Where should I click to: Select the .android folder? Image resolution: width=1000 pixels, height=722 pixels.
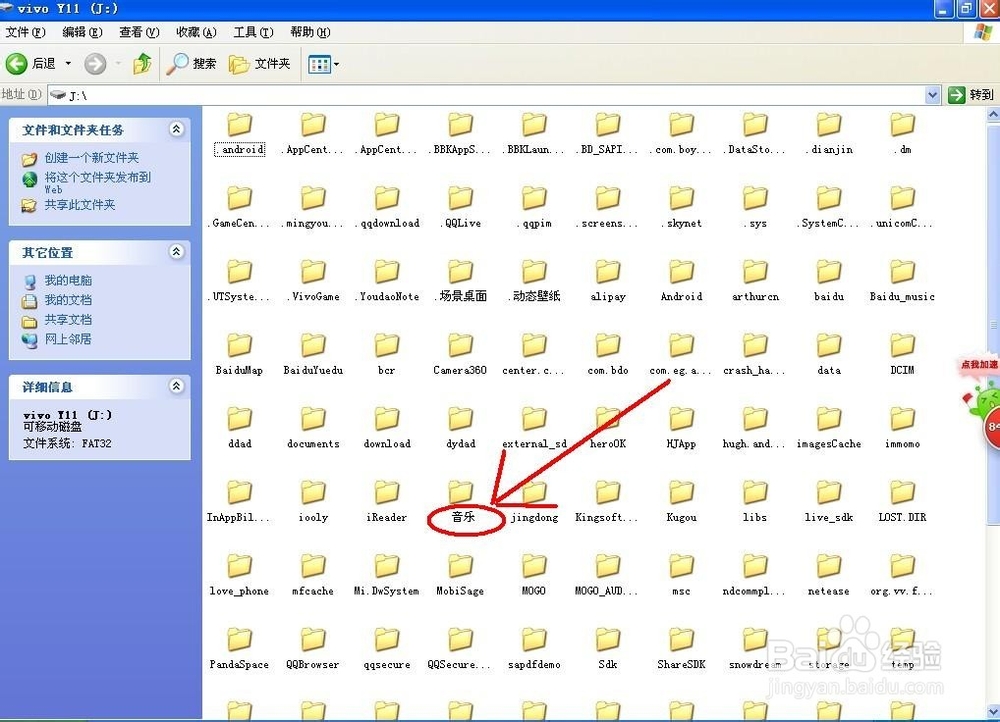pyautogui.click(x=240, y=135)
